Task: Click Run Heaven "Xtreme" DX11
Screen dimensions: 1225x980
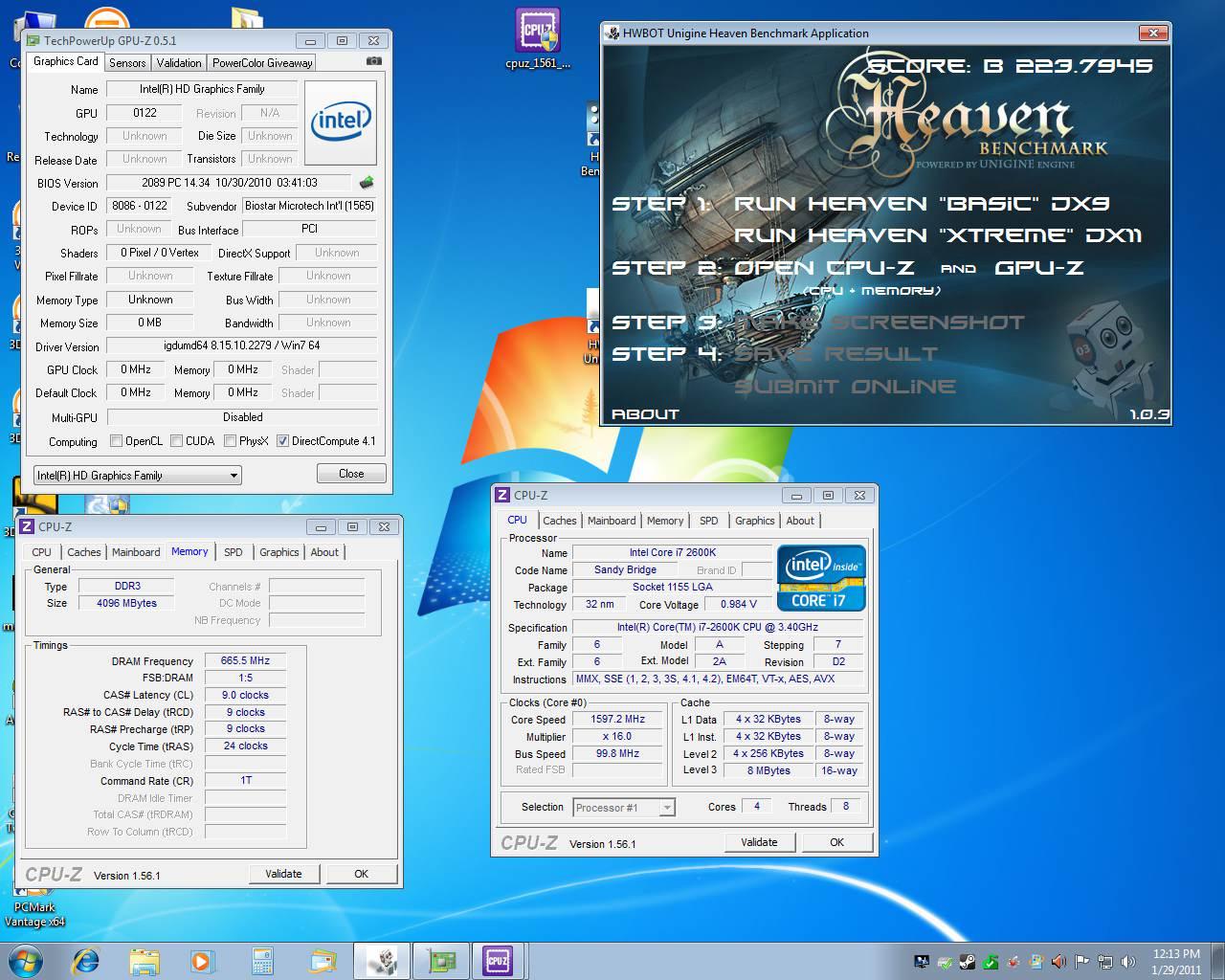Action: tap(938, 235)
